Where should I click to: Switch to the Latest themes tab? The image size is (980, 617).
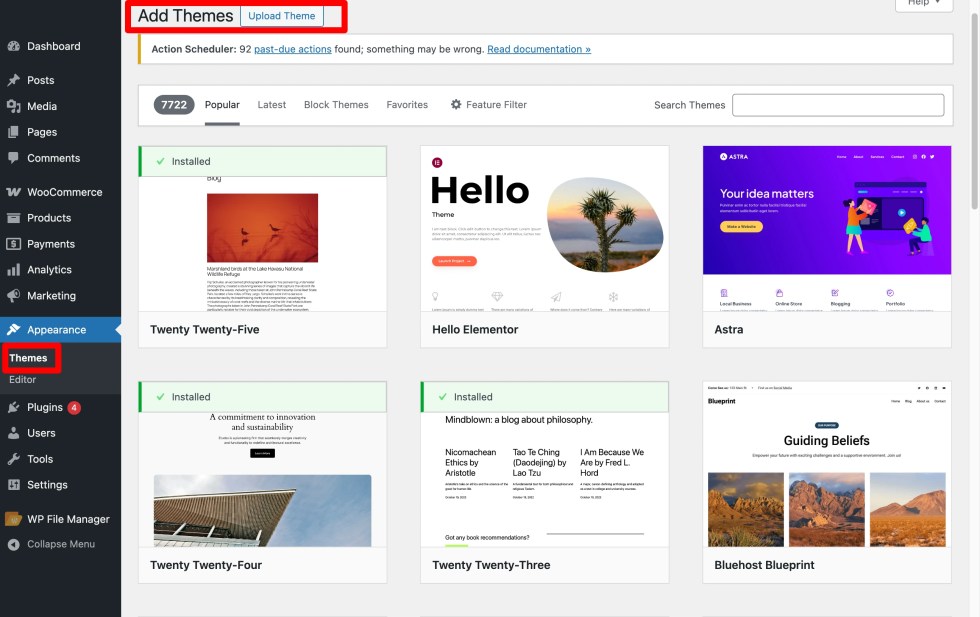point(271,105)
